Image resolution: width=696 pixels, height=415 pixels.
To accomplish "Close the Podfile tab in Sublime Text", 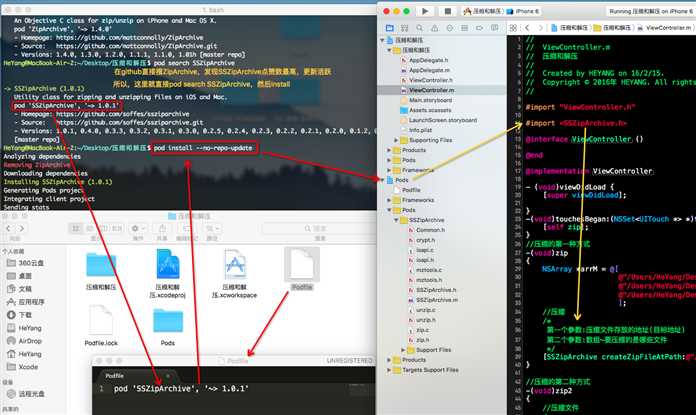I will (x=168, y=376).
